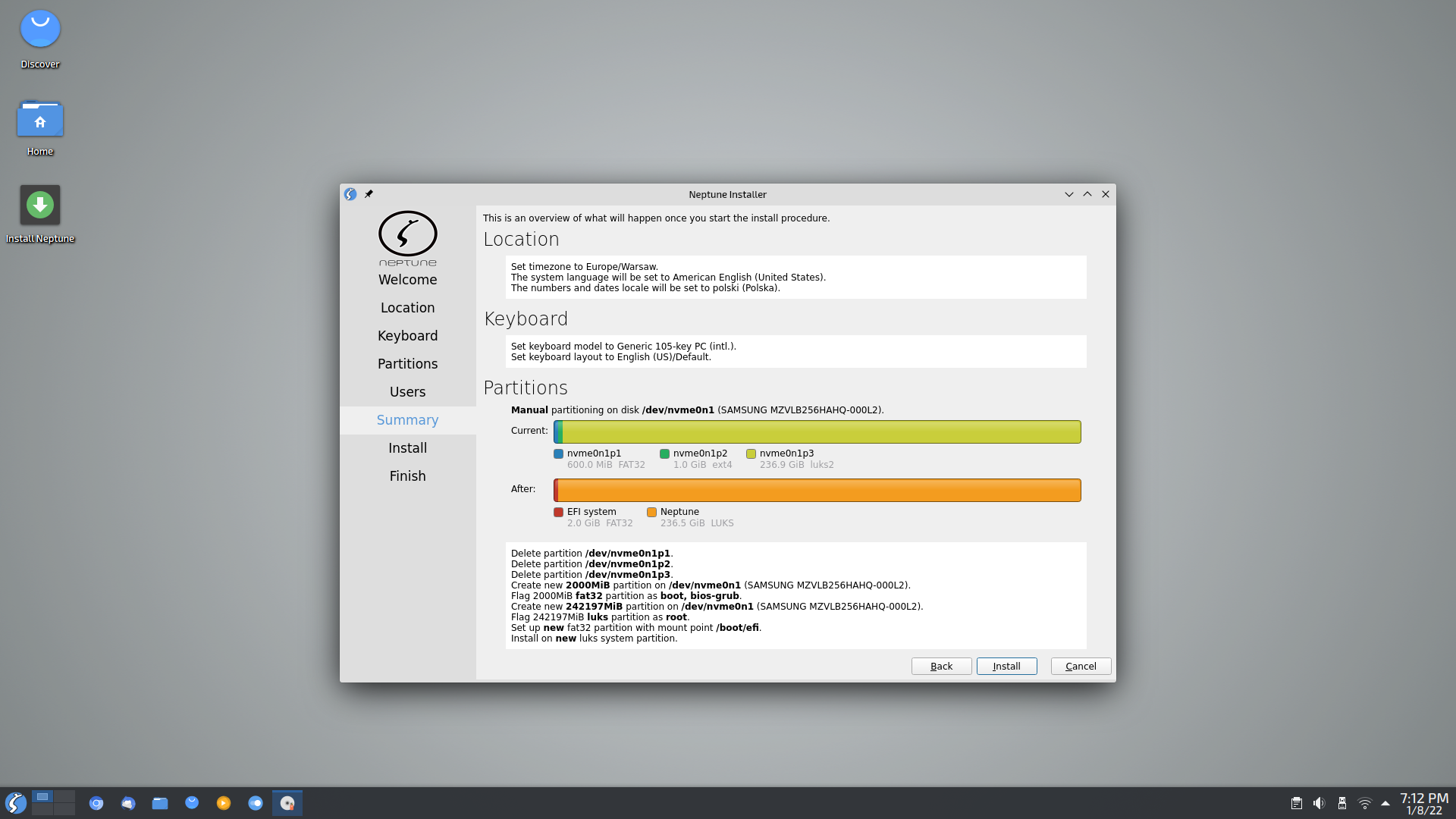Open Chromium browser from the taskbar
Image resolution: width=1456 pixels, height=819 pixels.
96,803
